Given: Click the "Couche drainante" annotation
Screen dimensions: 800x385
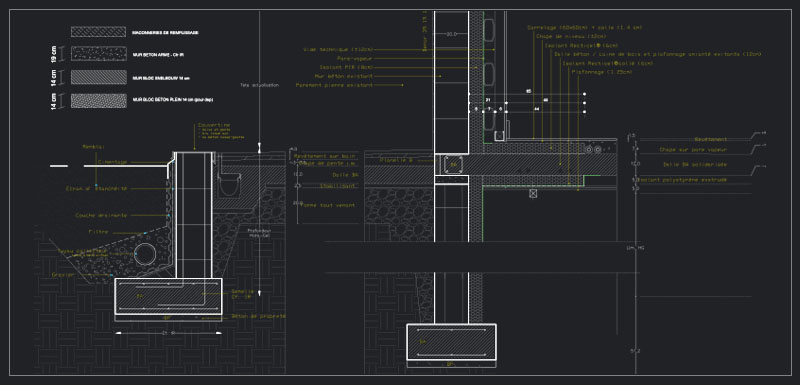Looking at the screenshot, I should pyautogui.click(x=101, y=215).
